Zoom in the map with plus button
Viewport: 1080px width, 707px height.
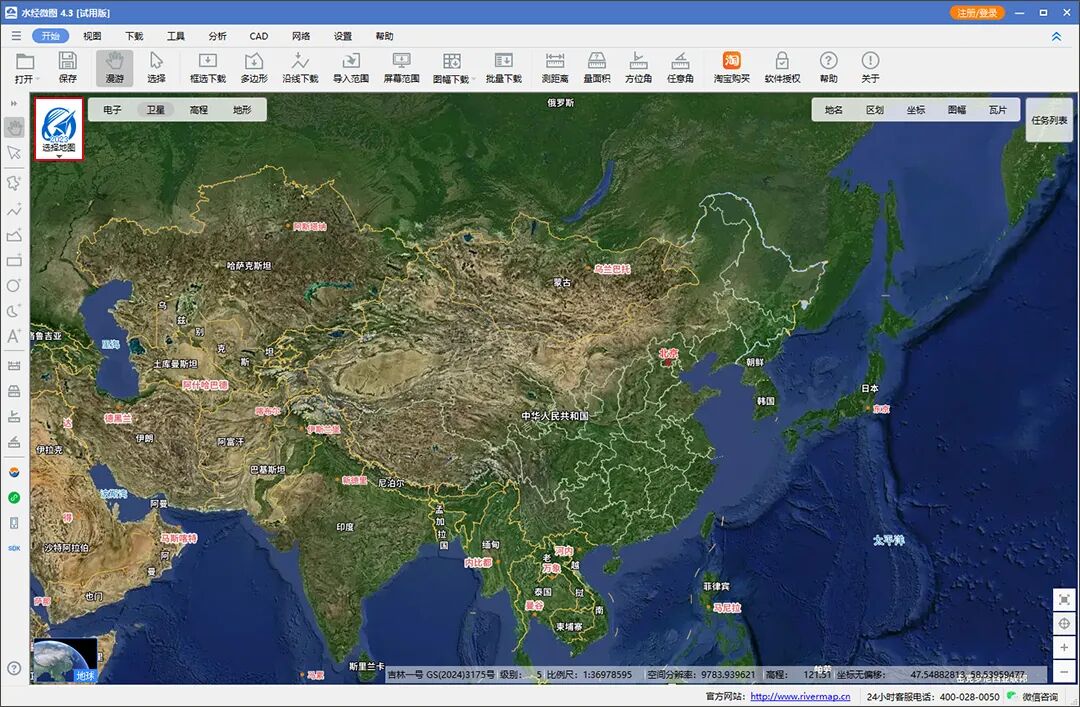tap(1064, 647)
